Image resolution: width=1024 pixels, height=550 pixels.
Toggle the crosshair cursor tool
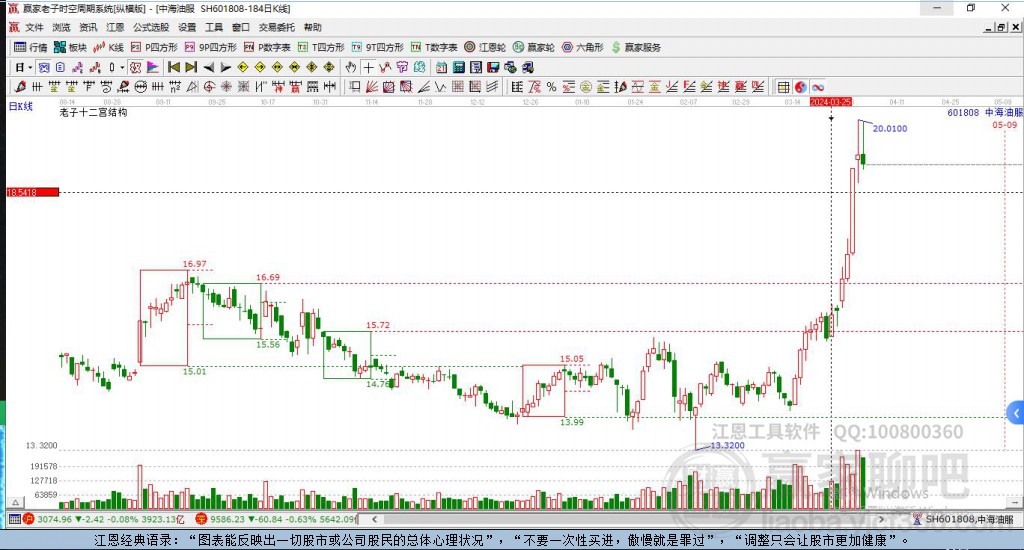[368, 67]
